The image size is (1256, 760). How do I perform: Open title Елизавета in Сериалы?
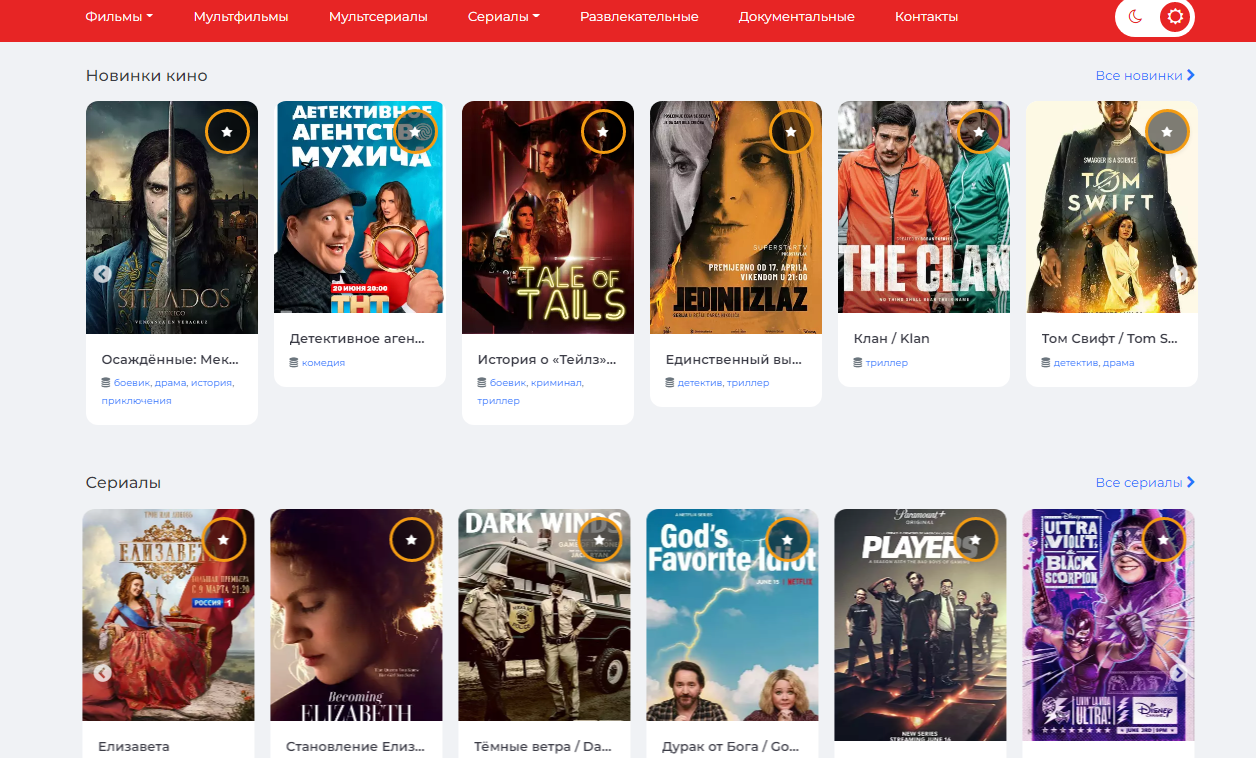click(134, 747)
